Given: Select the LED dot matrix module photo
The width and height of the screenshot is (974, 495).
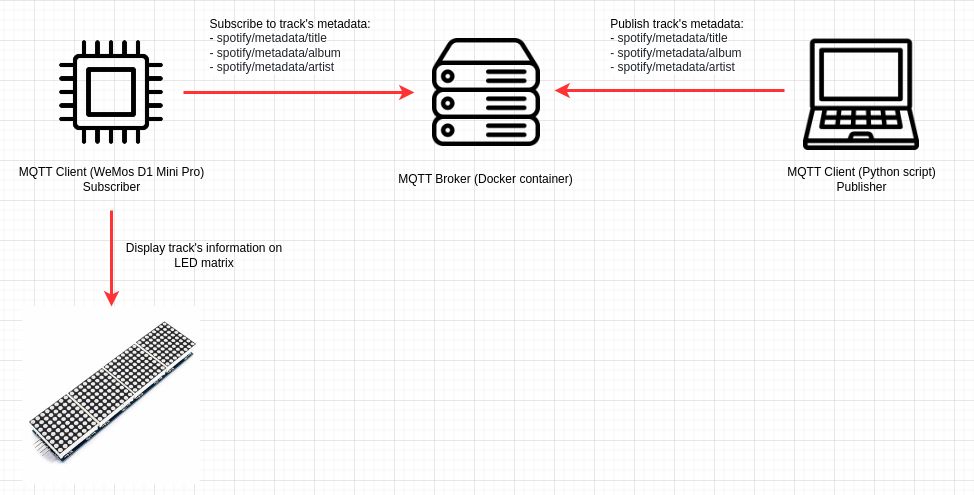Looking at the screenshot, I should click(112, 393).
